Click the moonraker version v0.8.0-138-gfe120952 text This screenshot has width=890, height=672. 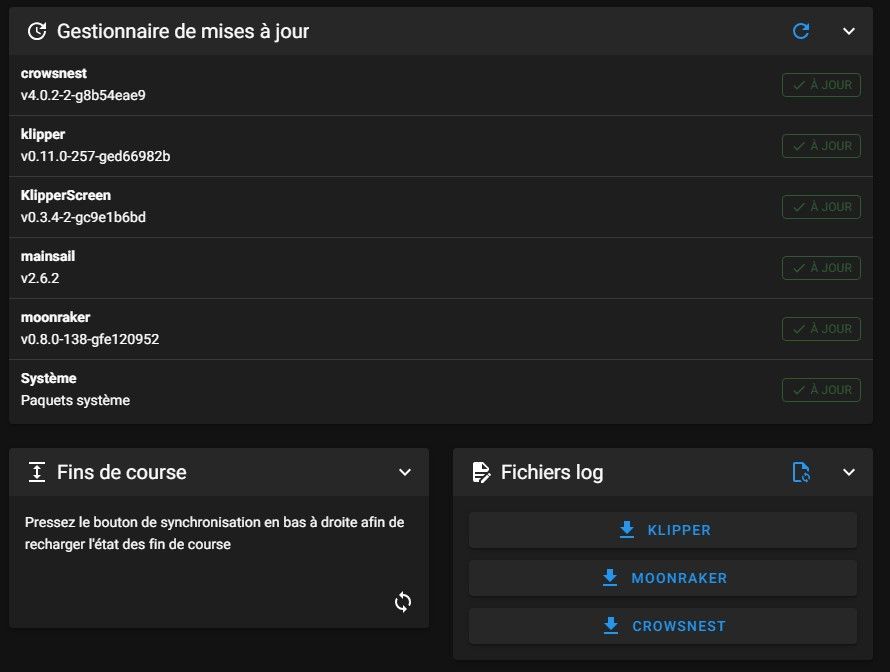(90, 339)
